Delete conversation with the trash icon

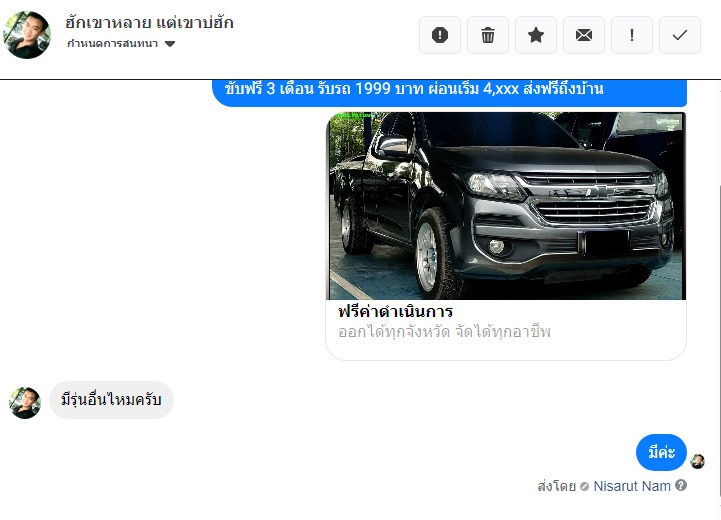488,35
